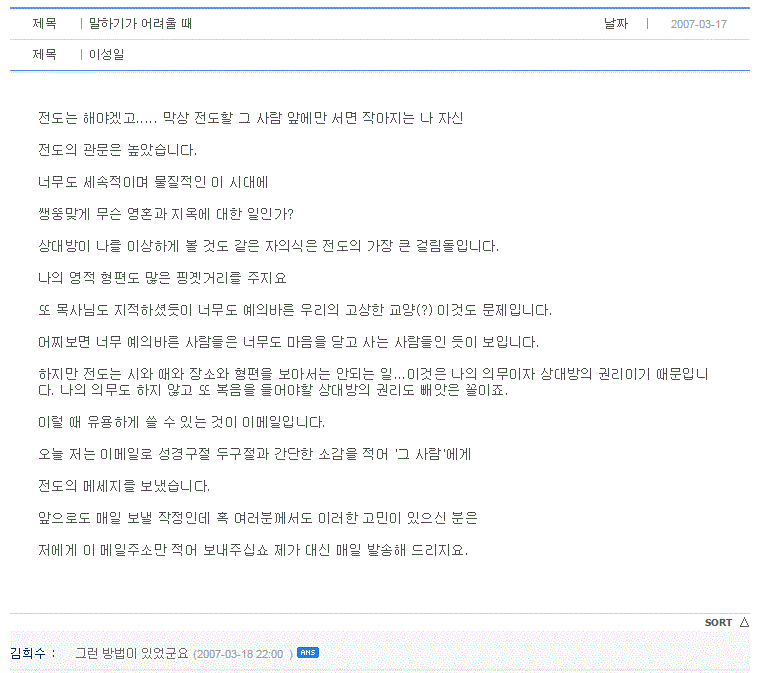Click the line starting 상대방이 나를 이상하게
This screenshot has height=673, width=764.
[x=268, y=246]
